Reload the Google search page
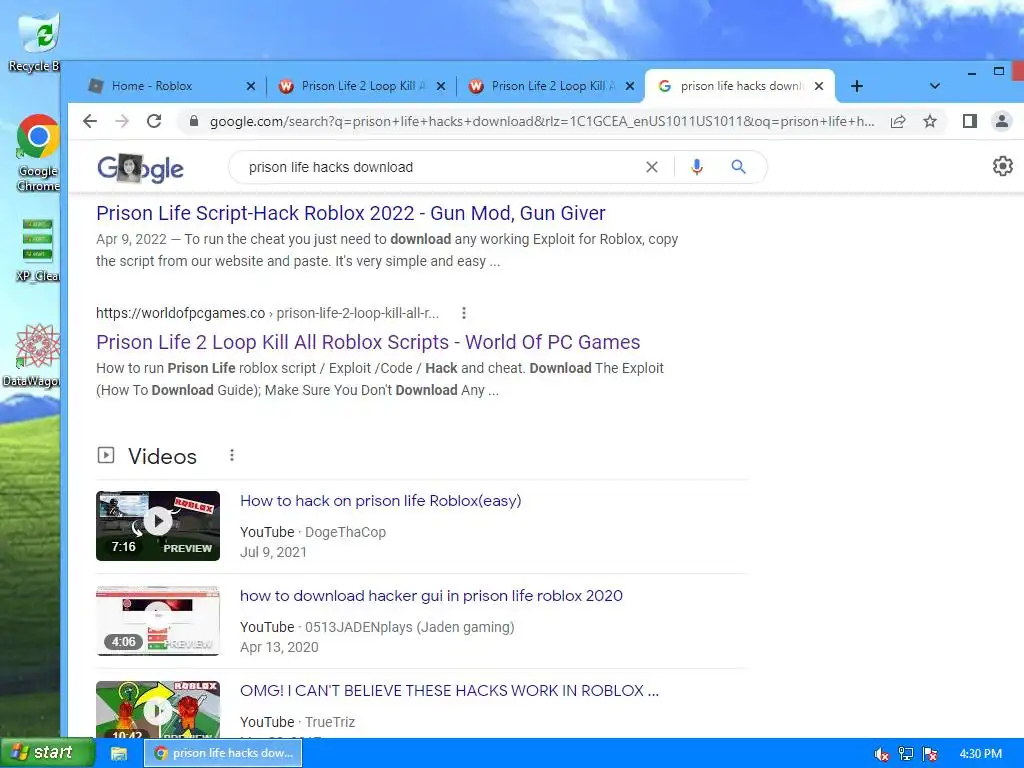Image resolution: width=1024 pixels, height=768 pixels. click(154, 121)
